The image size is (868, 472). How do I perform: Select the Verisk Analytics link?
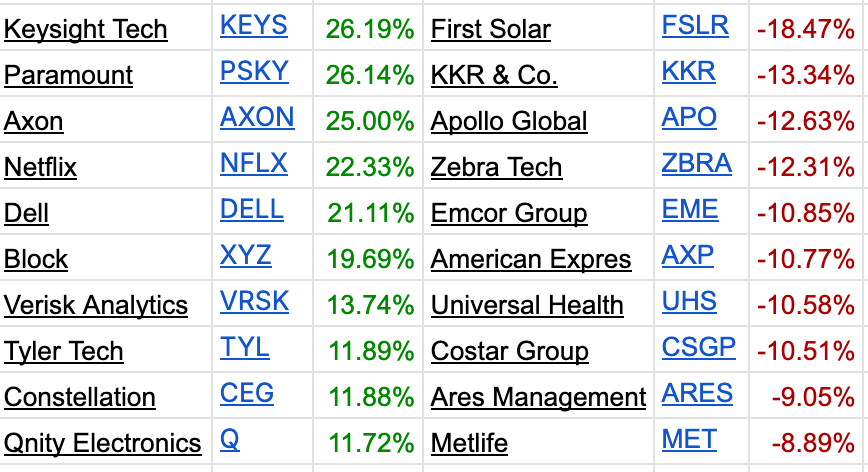click(x=95, y=306)
